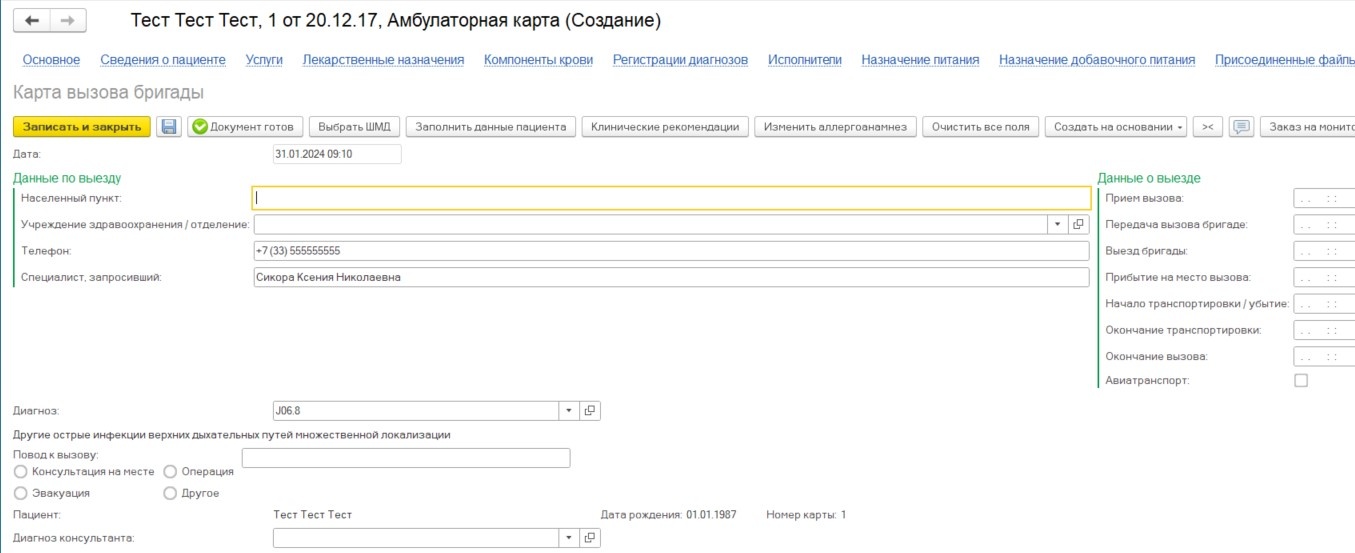Expand the Диагноз J06.8 dropdown list
This screenshot has height=553, width=1355.
568,411
